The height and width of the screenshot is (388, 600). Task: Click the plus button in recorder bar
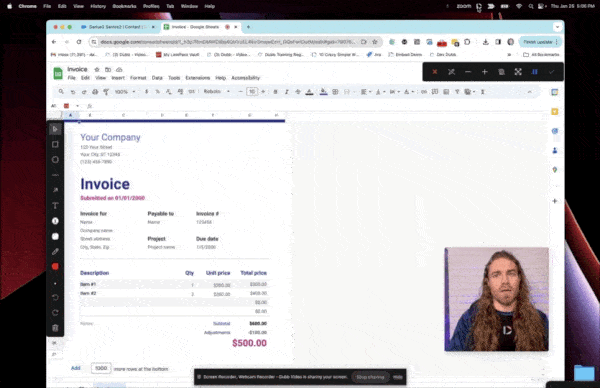coord(484,72)
